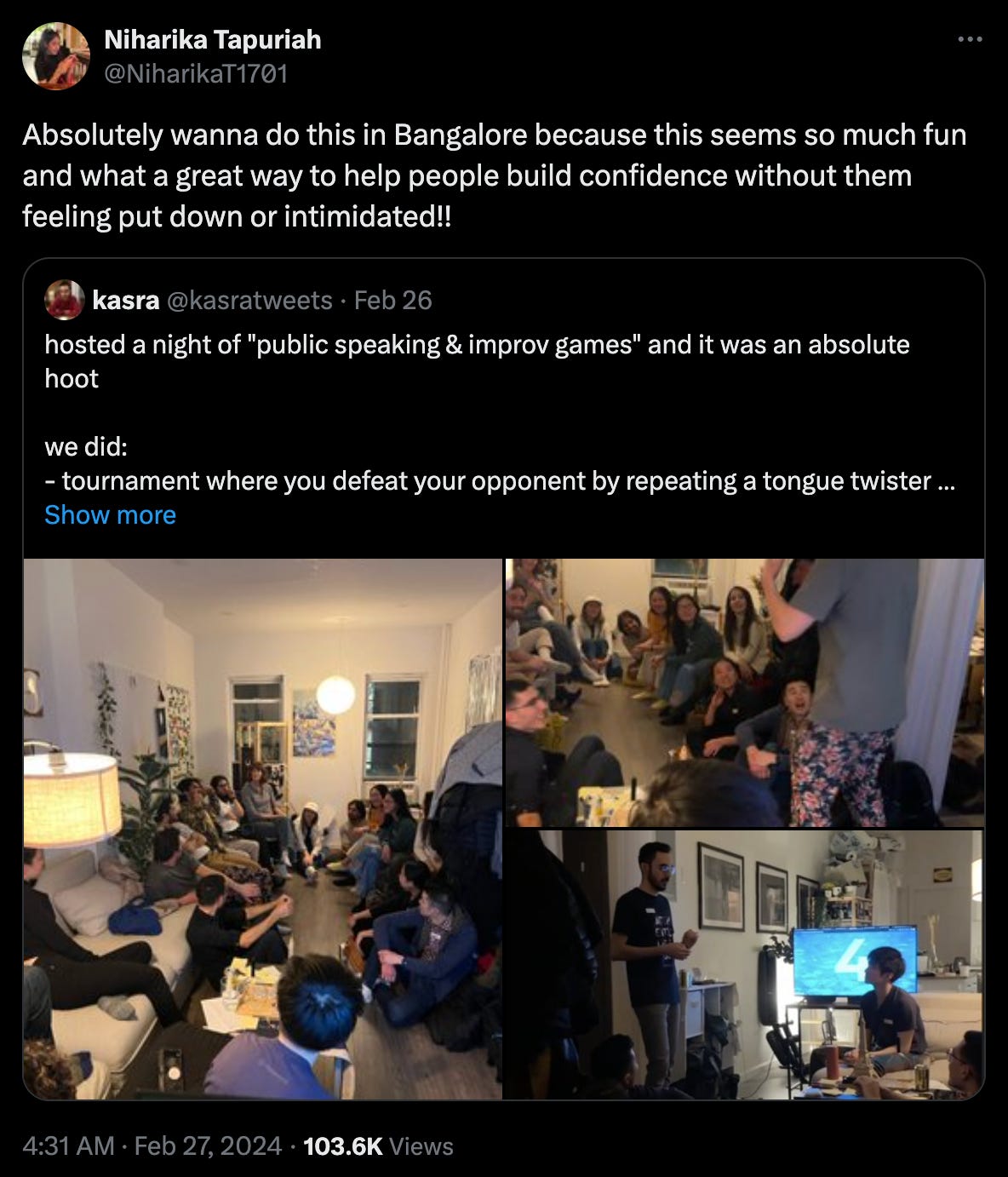
Task: Expand quoted tweet with Show more
Action: point(110,514)
